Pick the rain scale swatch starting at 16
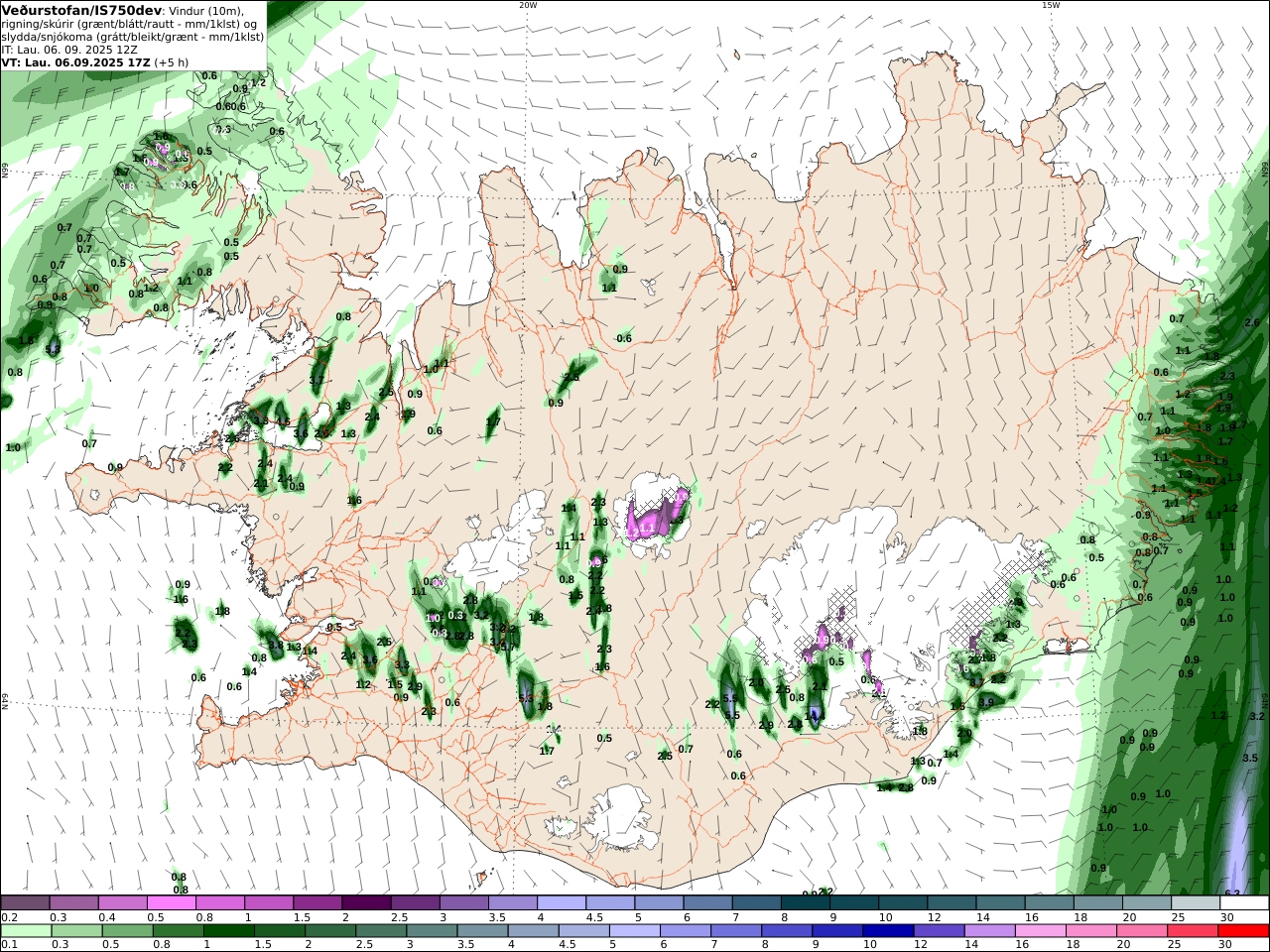Screen dimensions: 1270x952 [x=1041, y=931]
